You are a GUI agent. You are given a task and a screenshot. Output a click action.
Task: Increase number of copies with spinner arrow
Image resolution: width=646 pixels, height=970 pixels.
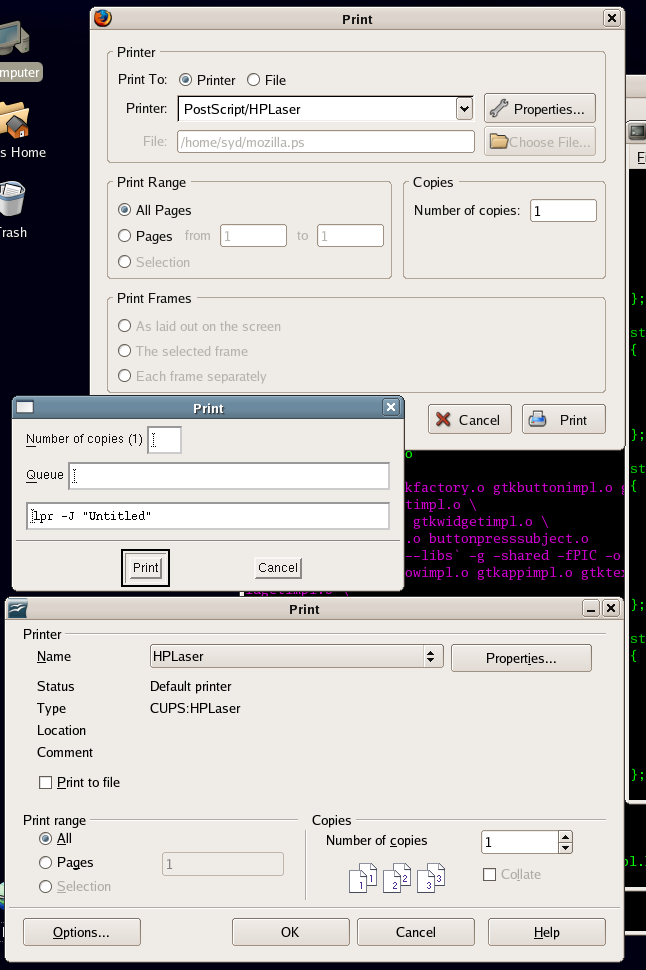coord(565,836)
